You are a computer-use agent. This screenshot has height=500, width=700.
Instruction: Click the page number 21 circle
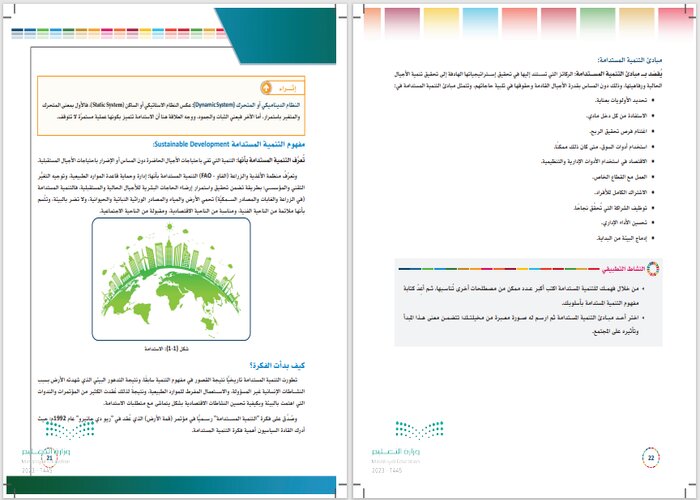50,458
